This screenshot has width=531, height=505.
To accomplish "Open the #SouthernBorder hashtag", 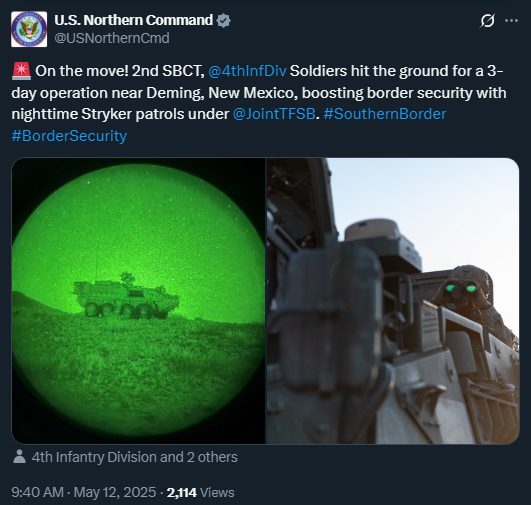I will tap(385, 114).
